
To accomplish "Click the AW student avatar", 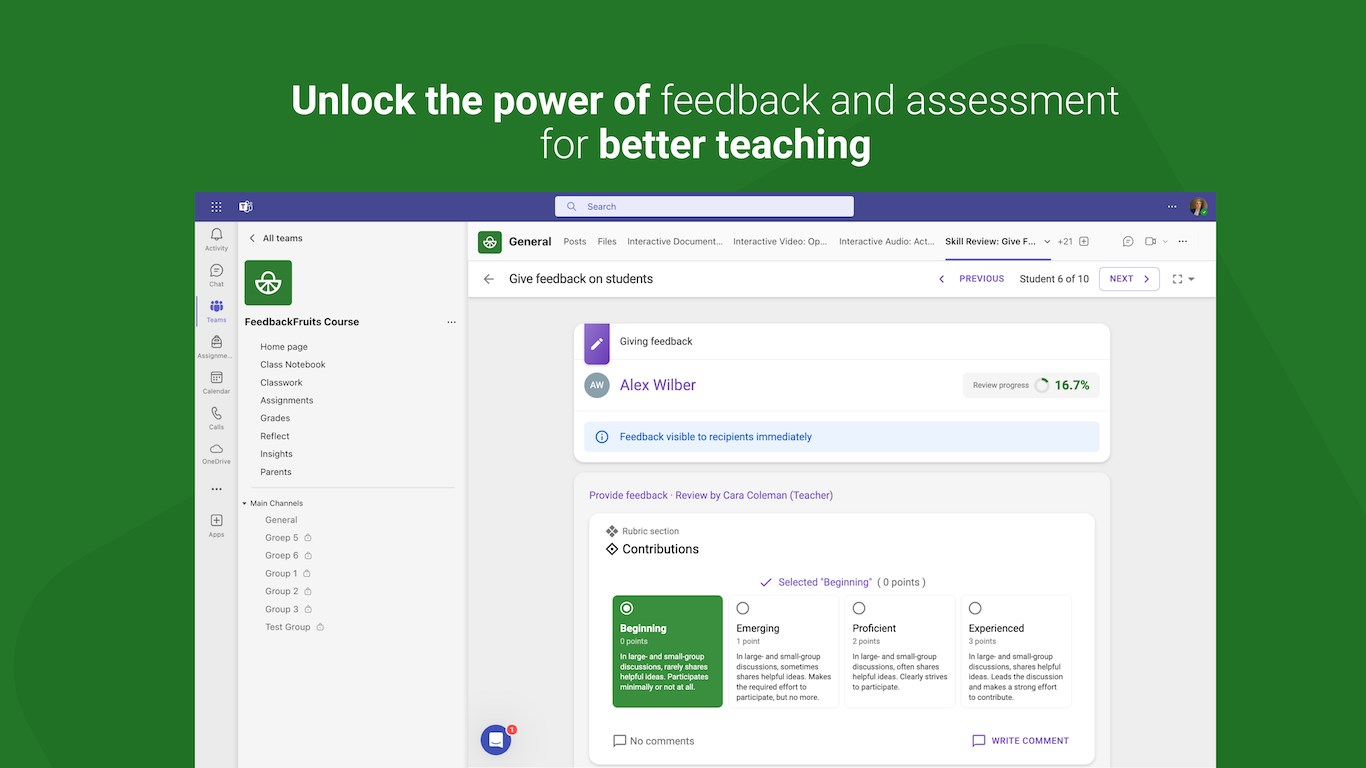I will pyautogui.click(x=597, y=385).
